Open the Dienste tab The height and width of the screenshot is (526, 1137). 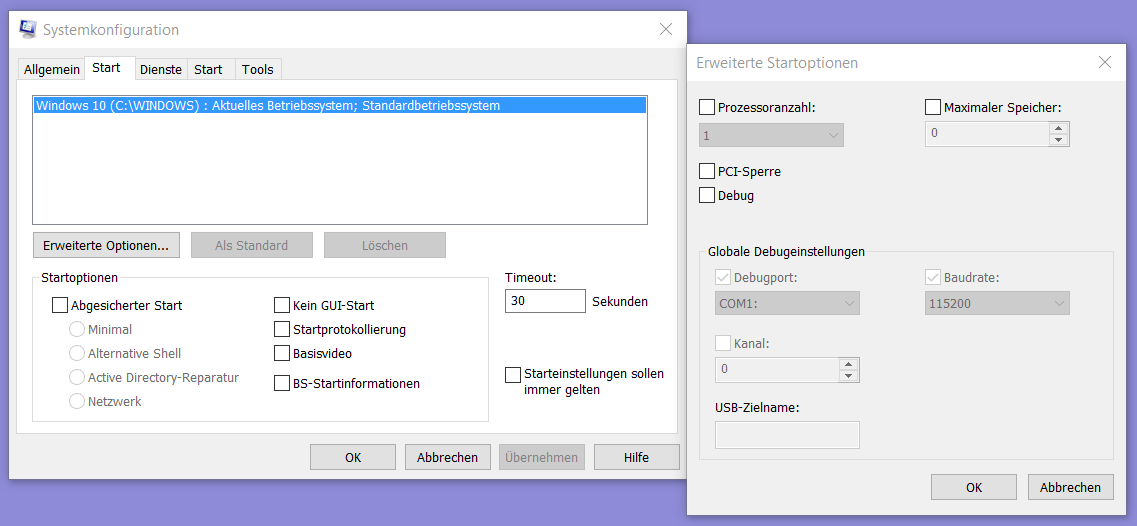(161, 70)
